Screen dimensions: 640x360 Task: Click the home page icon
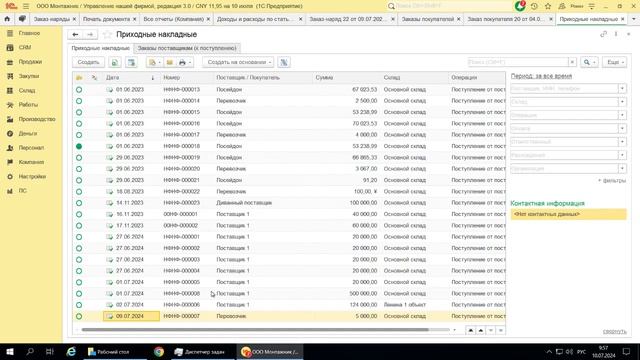tap(7, 19)
